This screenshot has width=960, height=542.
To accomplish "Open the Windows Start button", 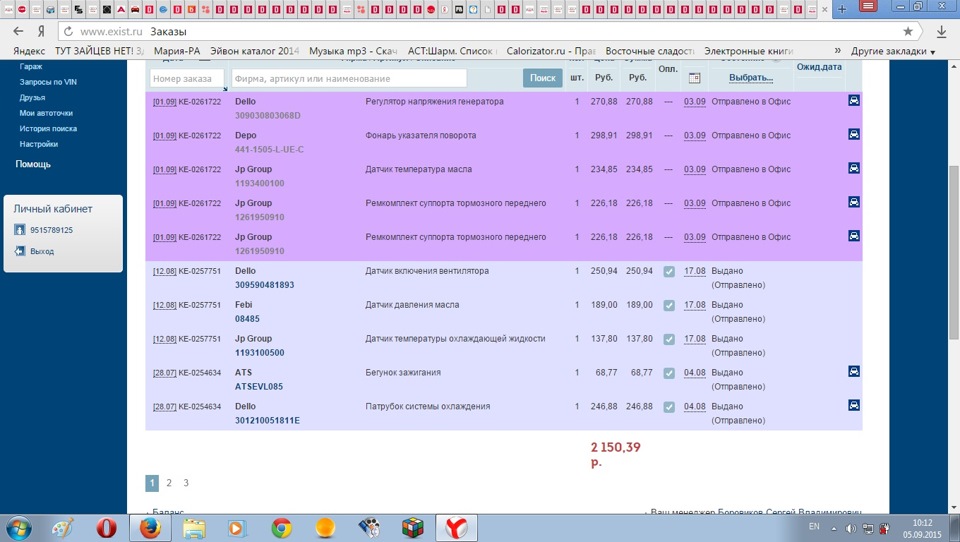I will pos(18,528).
